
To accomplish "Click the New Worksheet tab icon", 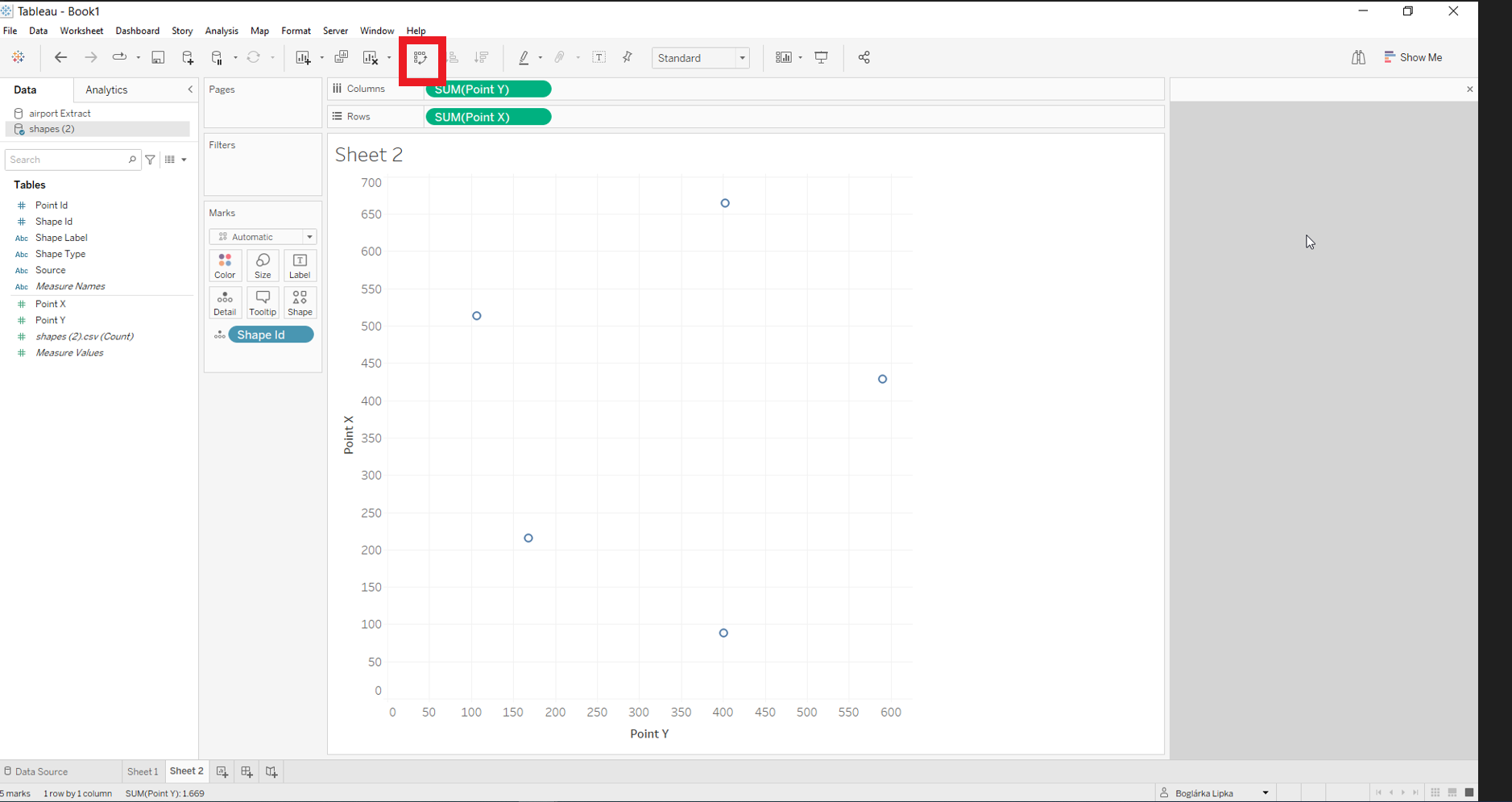I will point(222,771).
